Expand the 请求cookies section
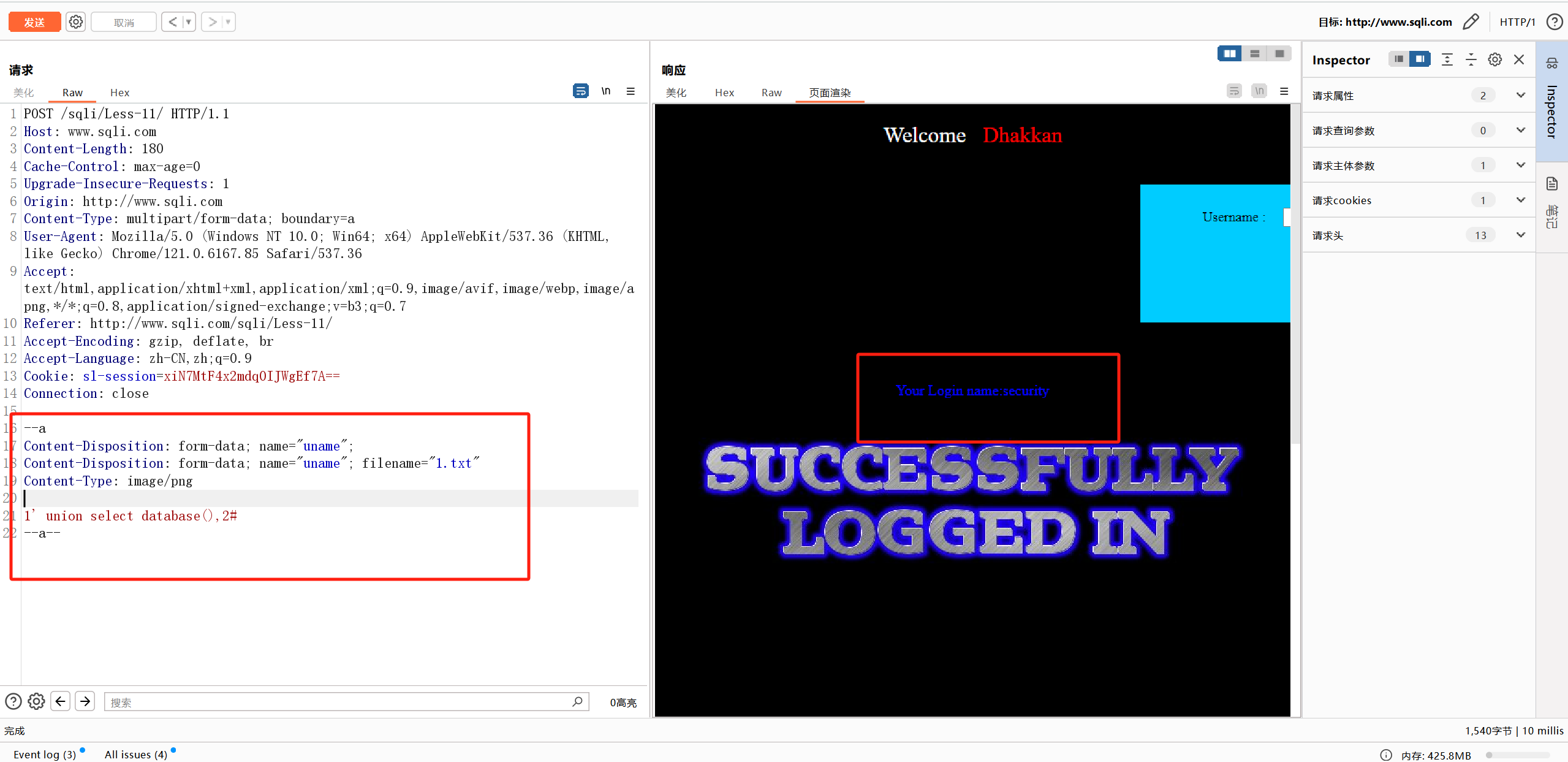Image resolution: width=1568 pixels, height=762 pixels. 1520,200
